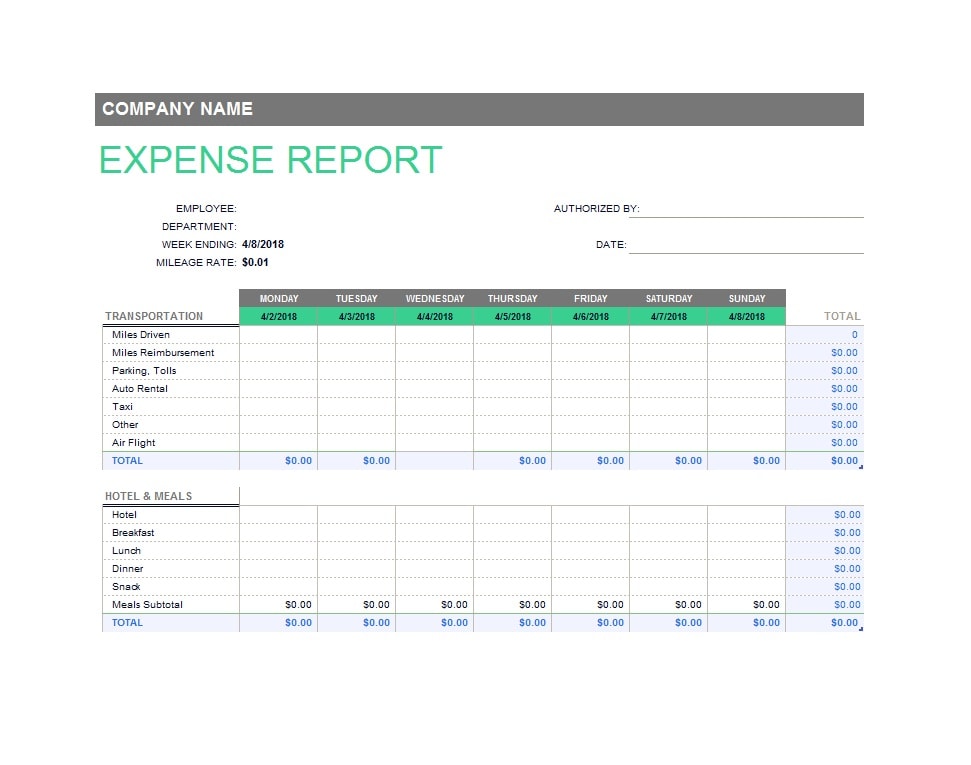
Task: Click the 4/2/2018 date cell
Action: coord(279,317)
